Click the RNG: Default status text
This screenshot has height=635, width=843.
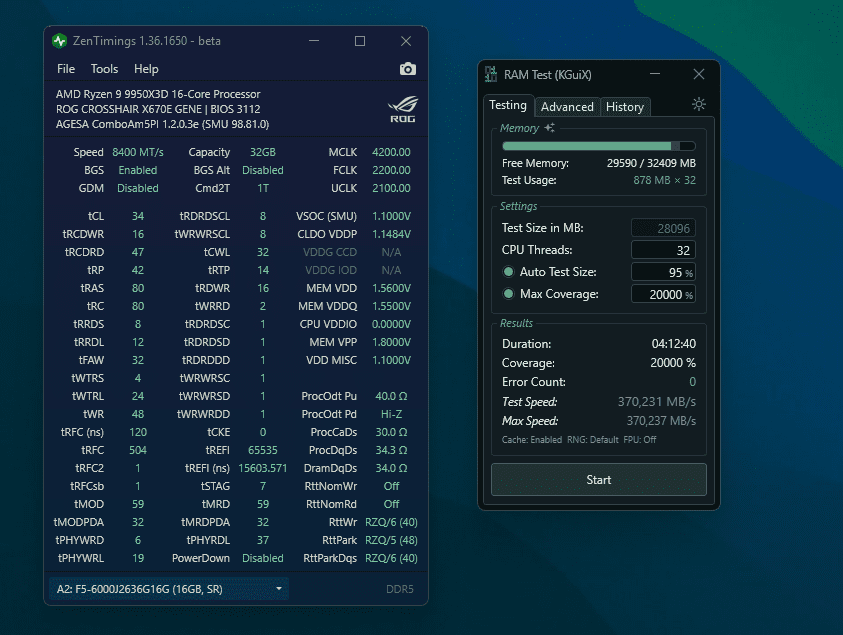click(x=592, y=440)
